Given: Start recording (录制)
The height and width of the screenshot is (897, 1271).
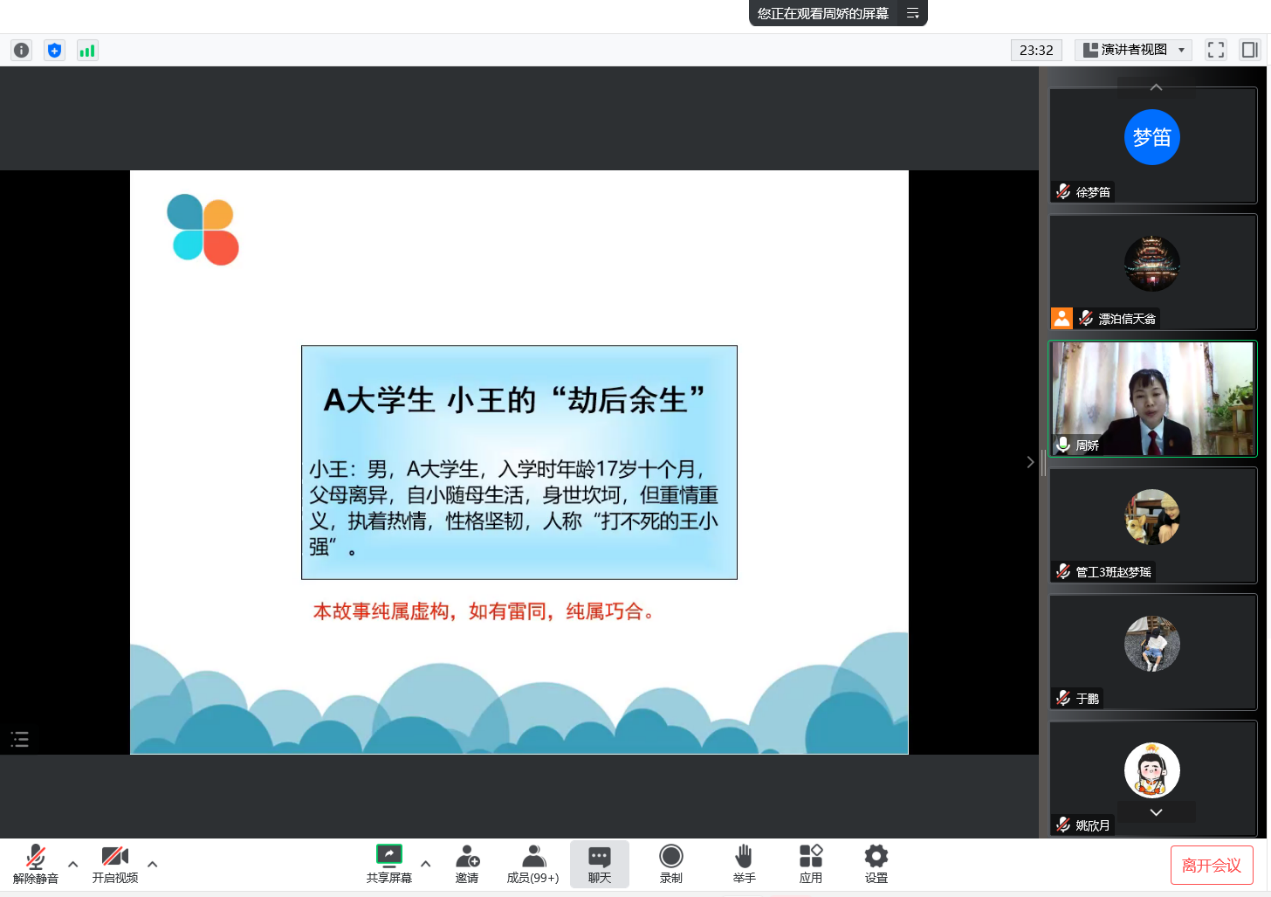Looking at the screenshot, I should [671, 864].
